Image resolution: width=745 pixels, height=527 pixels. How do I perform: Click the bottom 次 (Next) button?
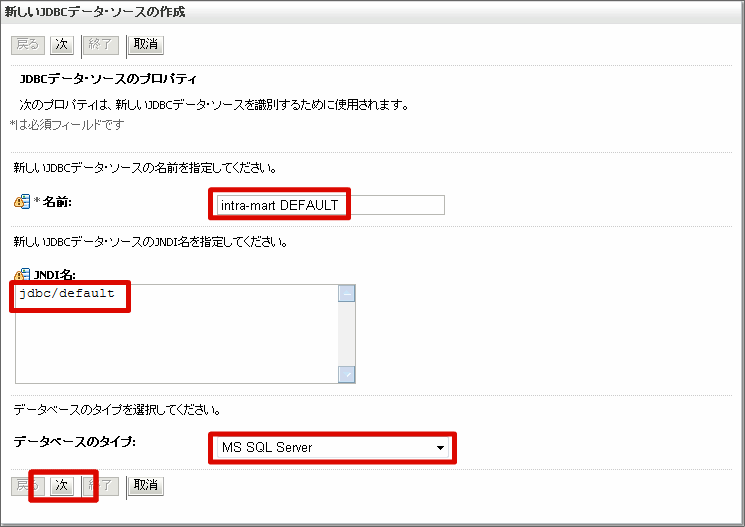click(x=62, y=486)
